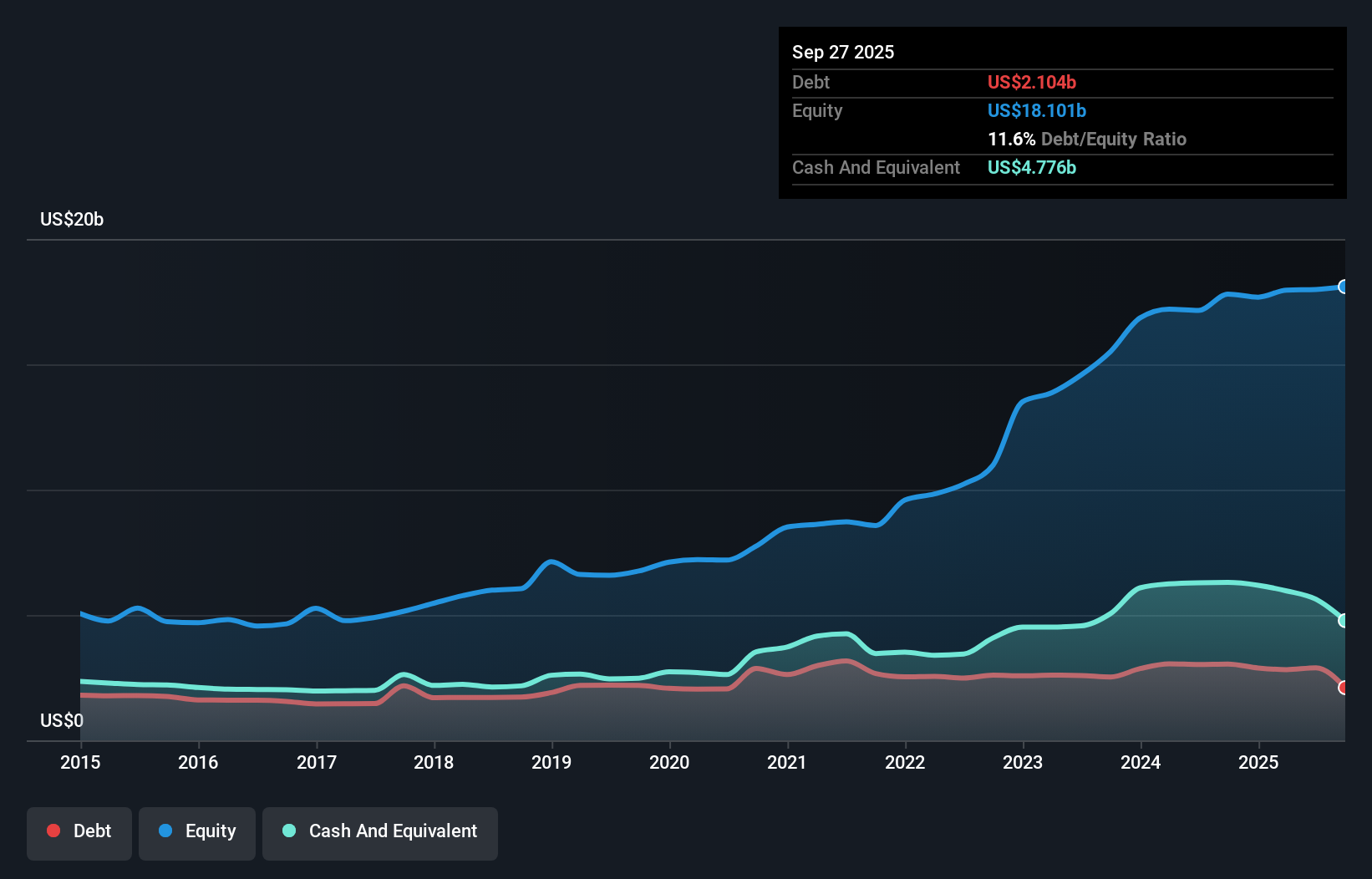
Task: Expand the Sep 27 2025 tooltip panel
Action: [x=843, y=52]
